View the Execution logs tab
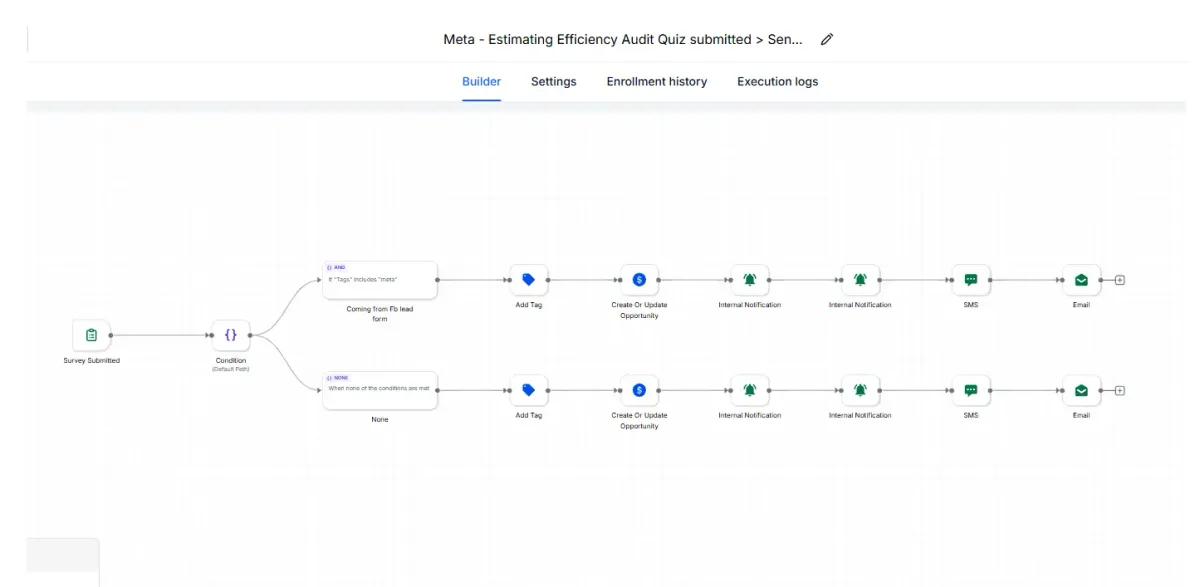 click(777, 82)
